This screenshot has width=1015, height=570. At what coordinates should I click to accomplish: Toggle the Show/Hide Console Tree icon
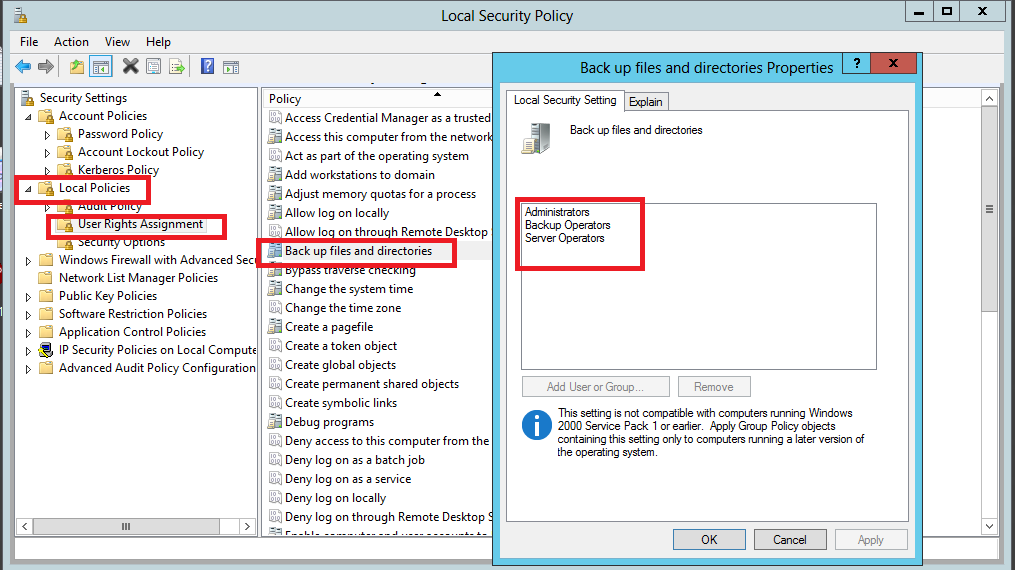click(101, 67)
